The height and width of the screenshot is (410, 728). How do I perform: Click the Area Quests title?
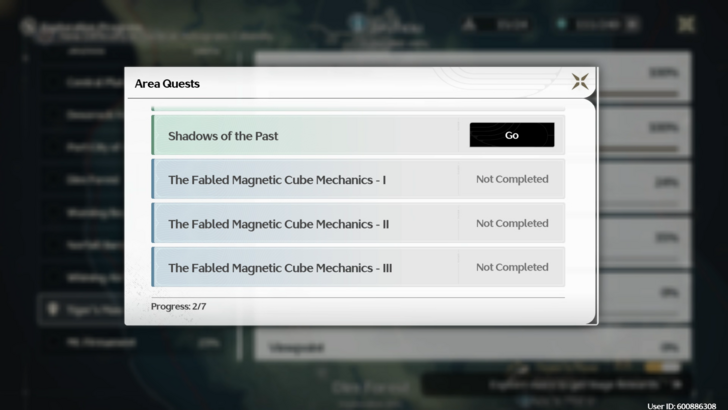point(167,84)
